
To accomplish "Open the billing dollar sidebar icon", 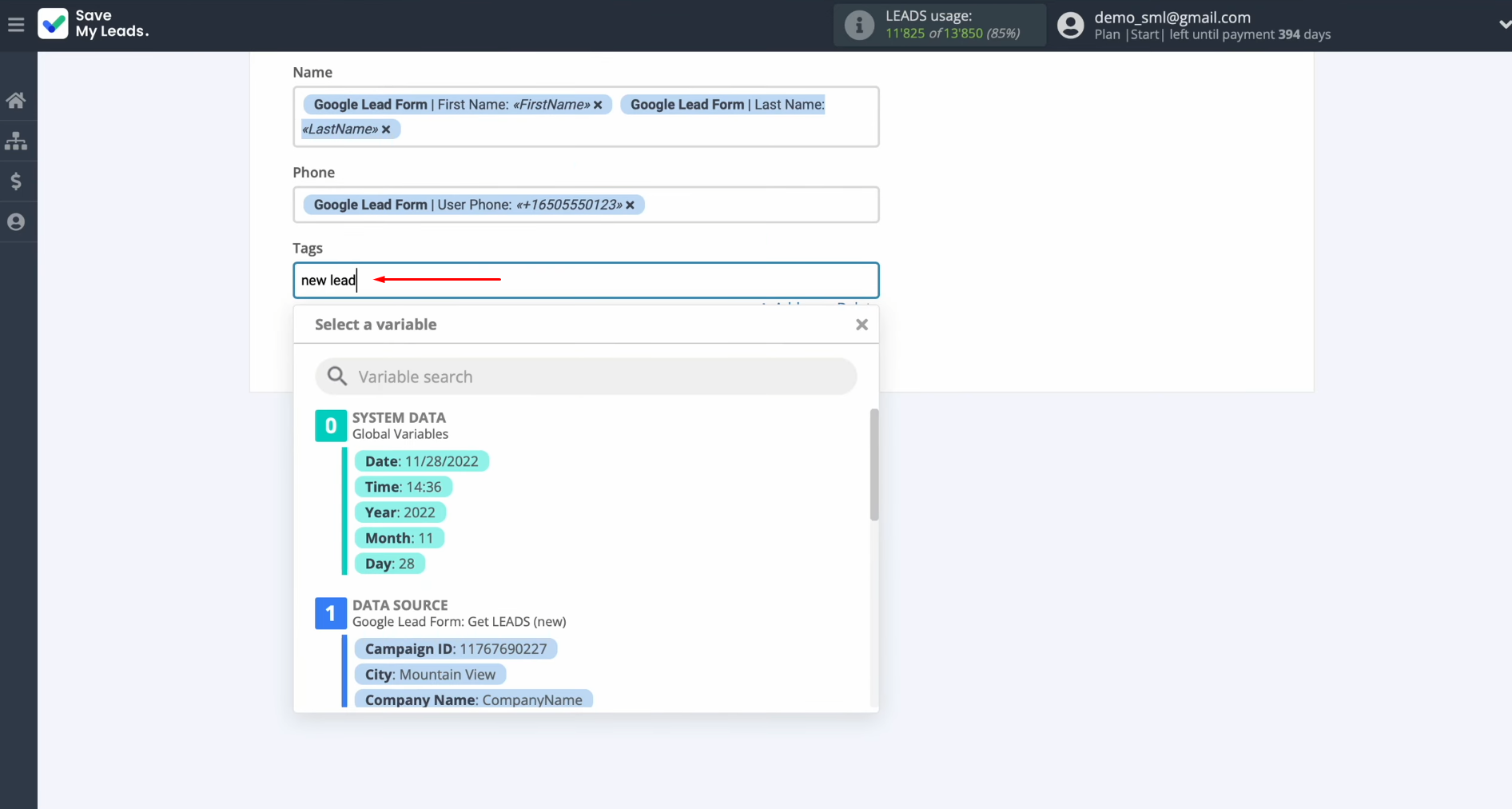I will (16, 181).
